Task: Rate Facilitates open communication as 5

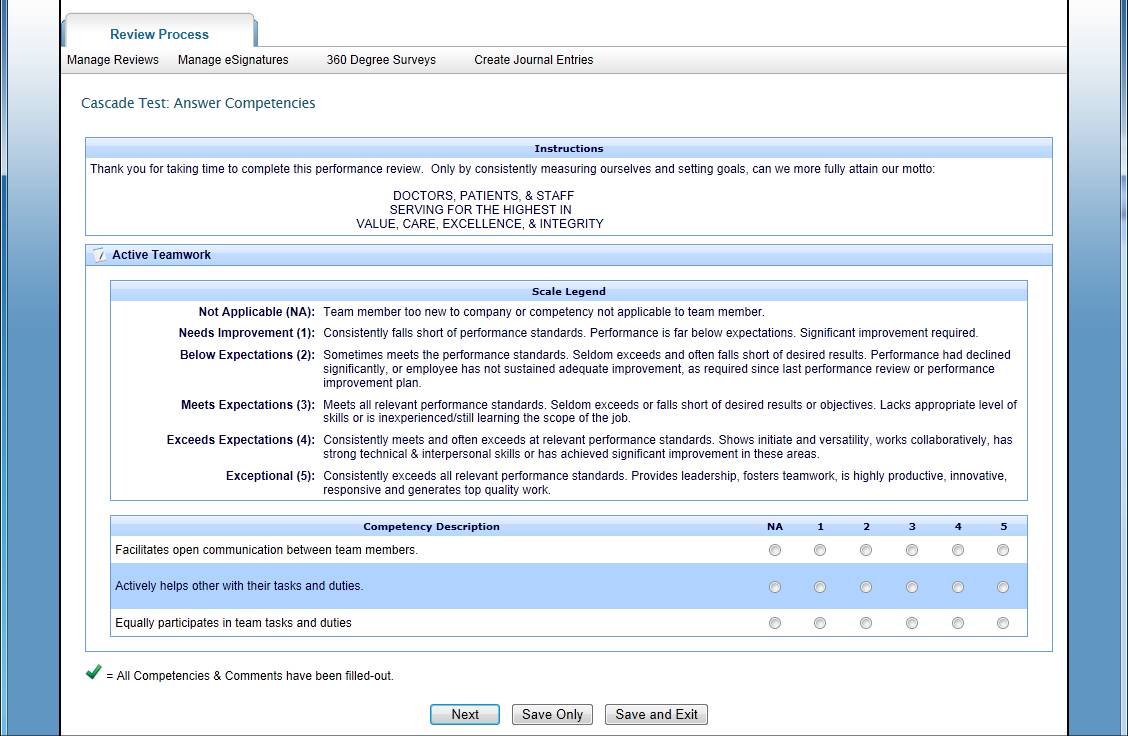Action: (1003, 550)
